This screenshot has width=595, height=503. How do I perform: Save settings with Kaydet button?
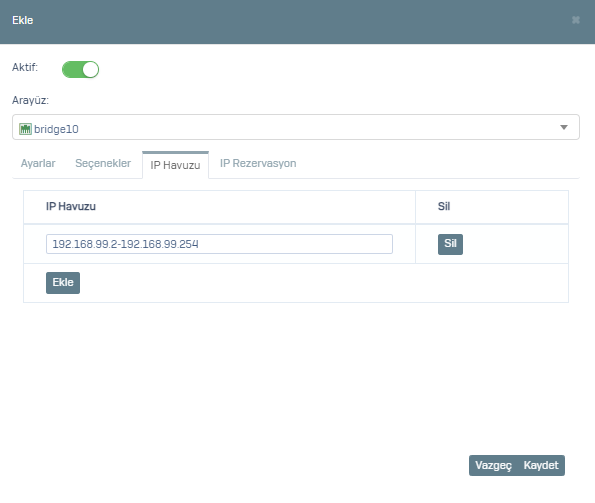point(541,465)
